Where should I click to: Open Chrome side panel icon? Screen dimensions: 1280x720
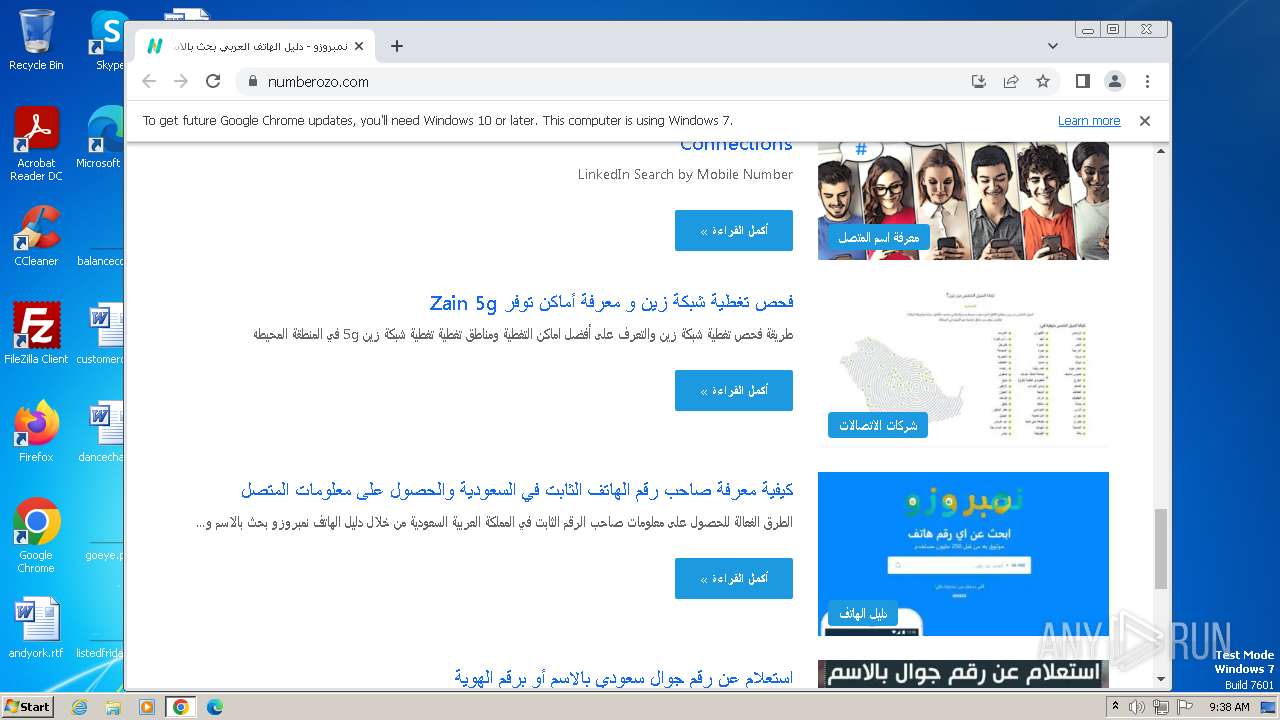click(1083, 82)
